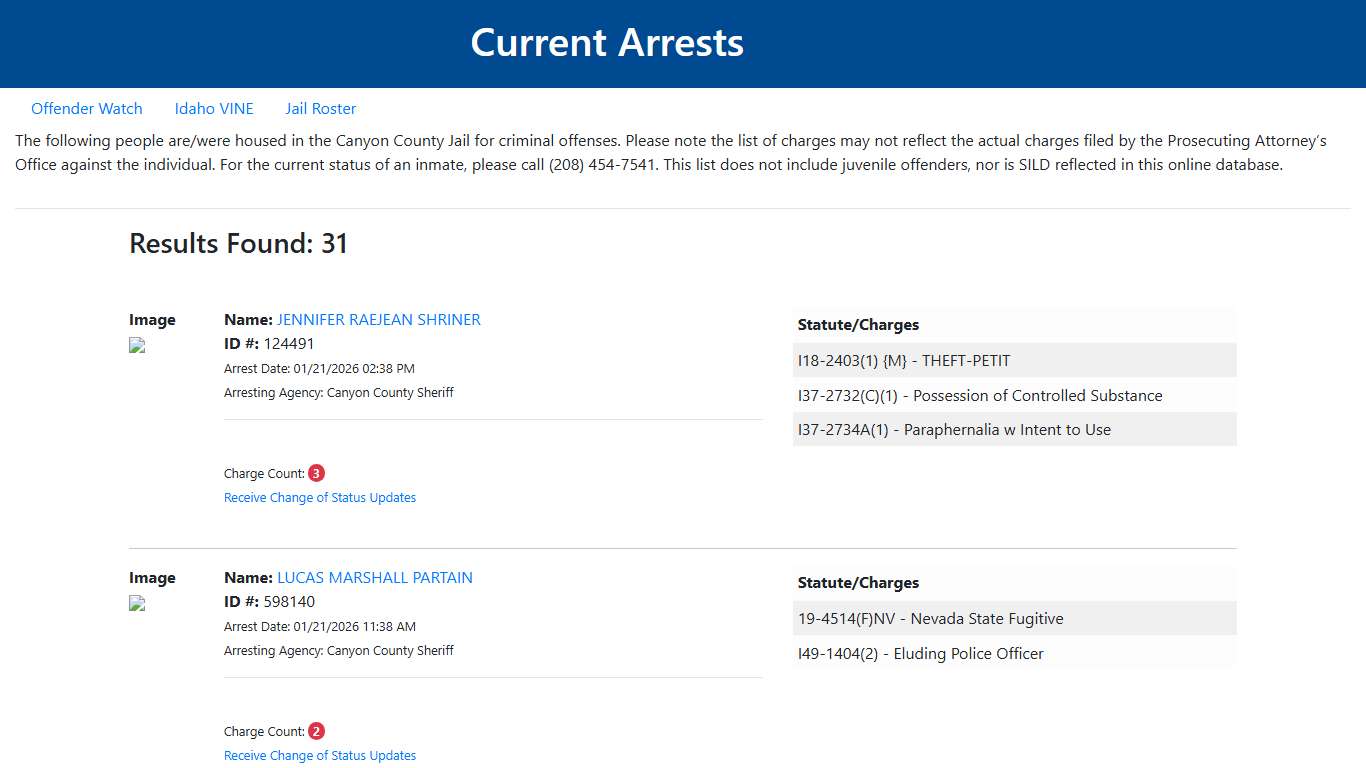The image size is (1366, 768).
Task: Click LUCAS MARSHALL PARTAIN's broken image icon
Action: (136, 604)
